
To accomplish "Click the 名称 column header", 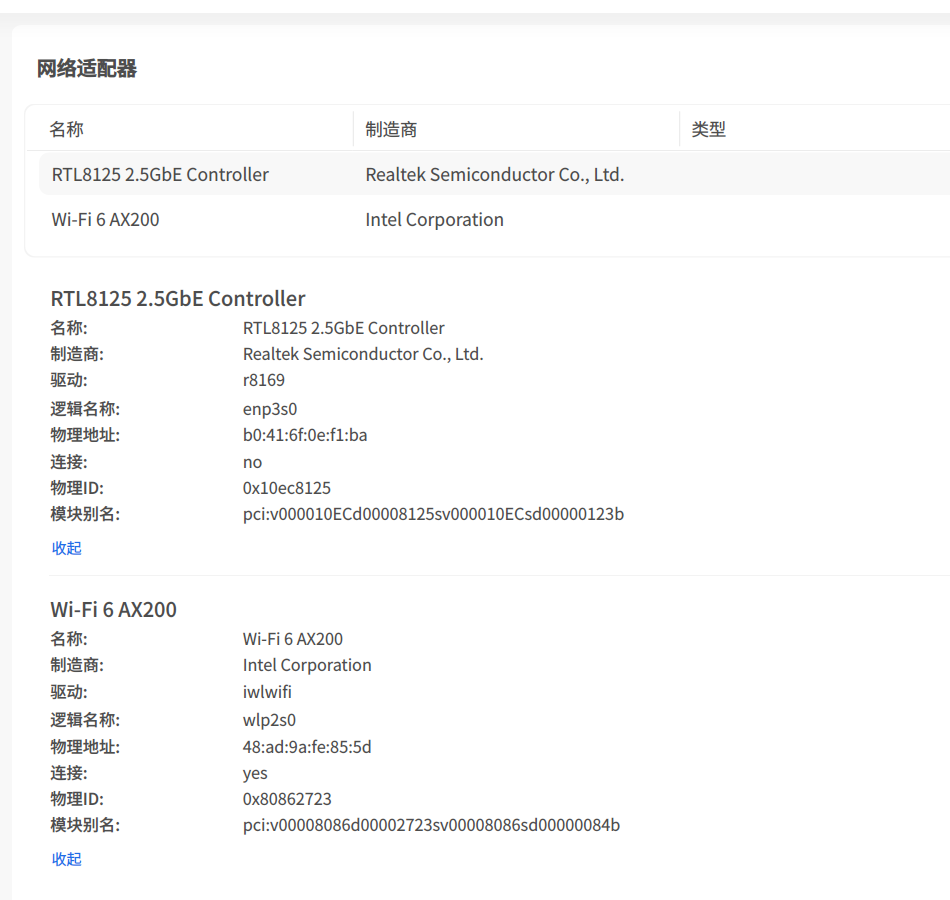I will coord(67,129).
